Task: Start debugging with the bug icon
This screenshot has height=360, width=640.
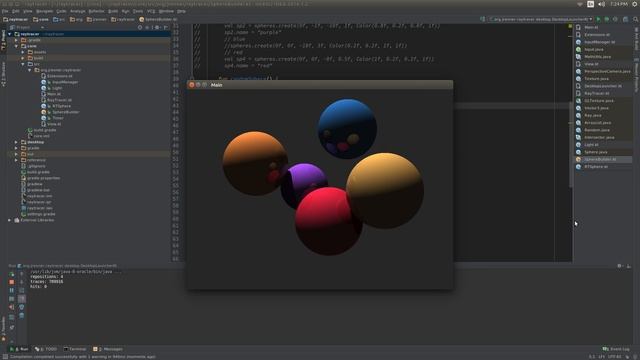Action: pos(607,19)
